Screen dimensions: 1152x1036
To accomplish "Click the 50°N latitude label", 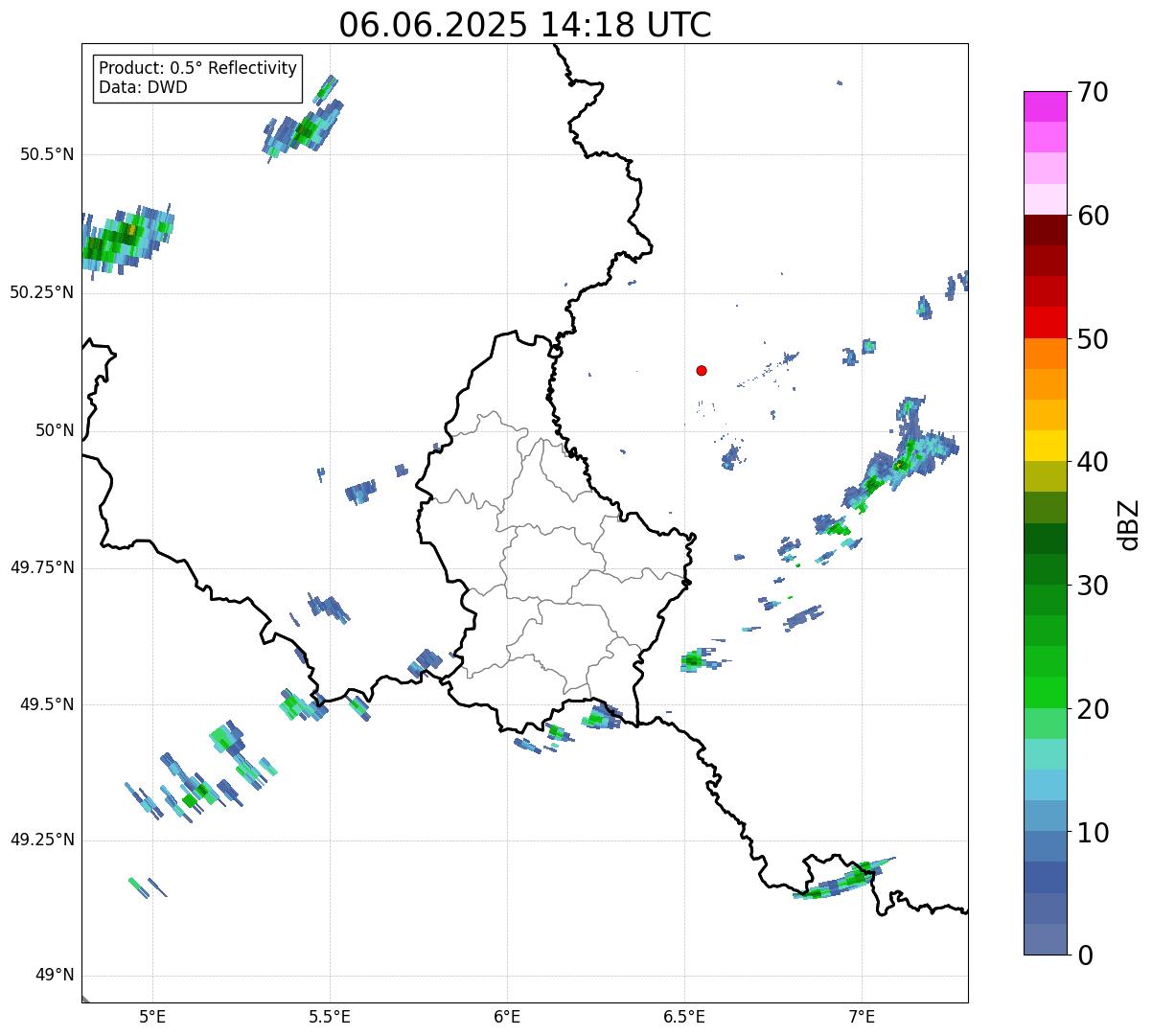I will (x=55, y=430).
